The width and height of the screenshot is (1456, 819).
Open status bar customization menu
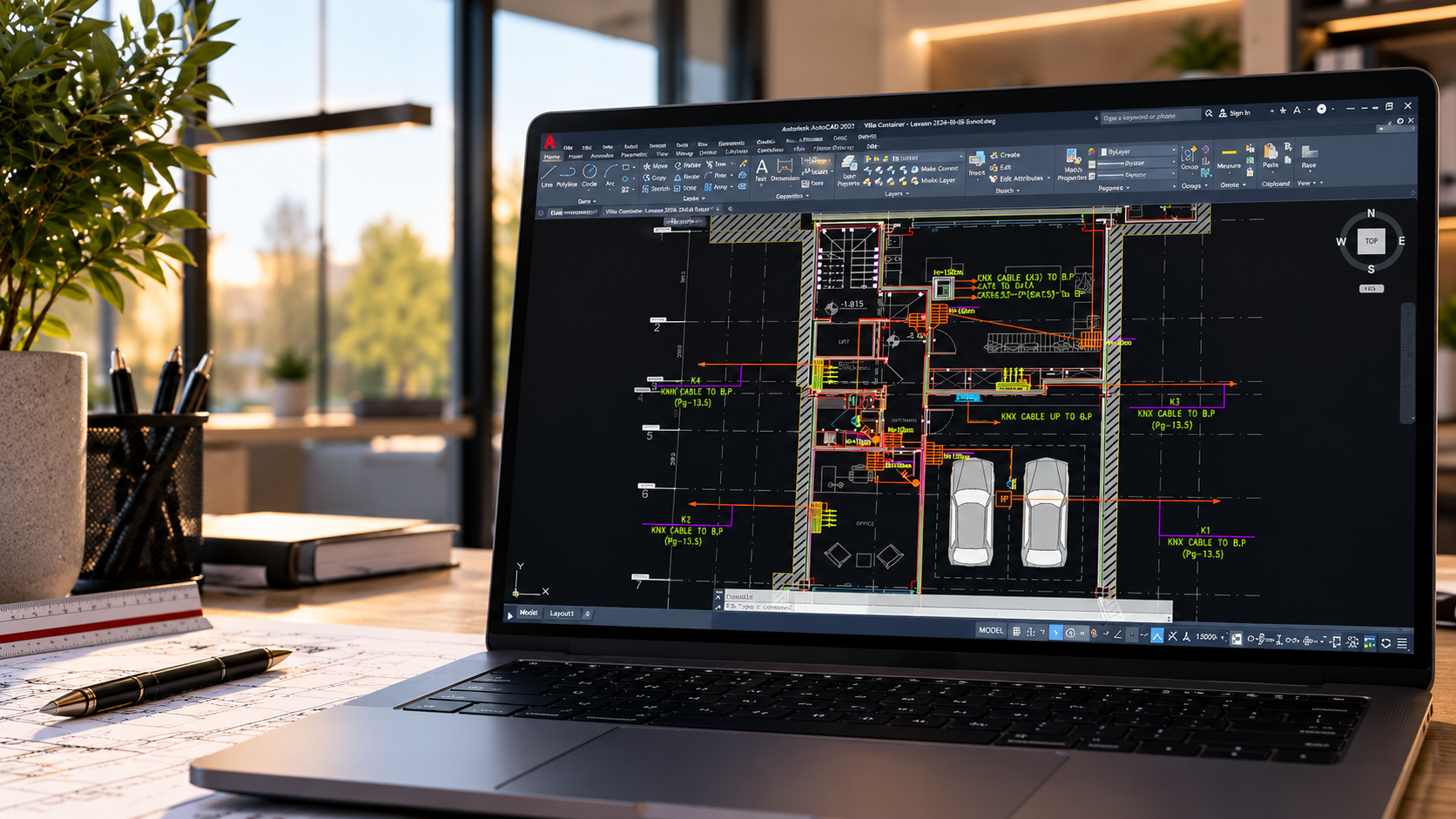point(1402,644)
